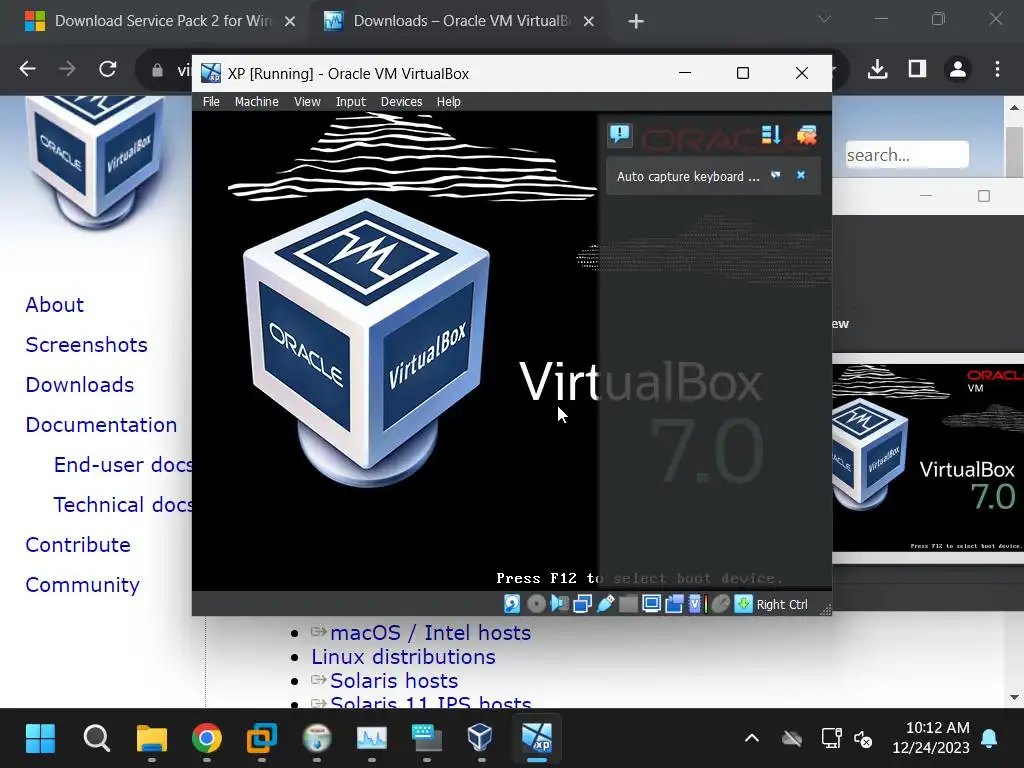Open the About link in website sidebar
Viewport: 1024px width, 768px height.
click(55, 305)
